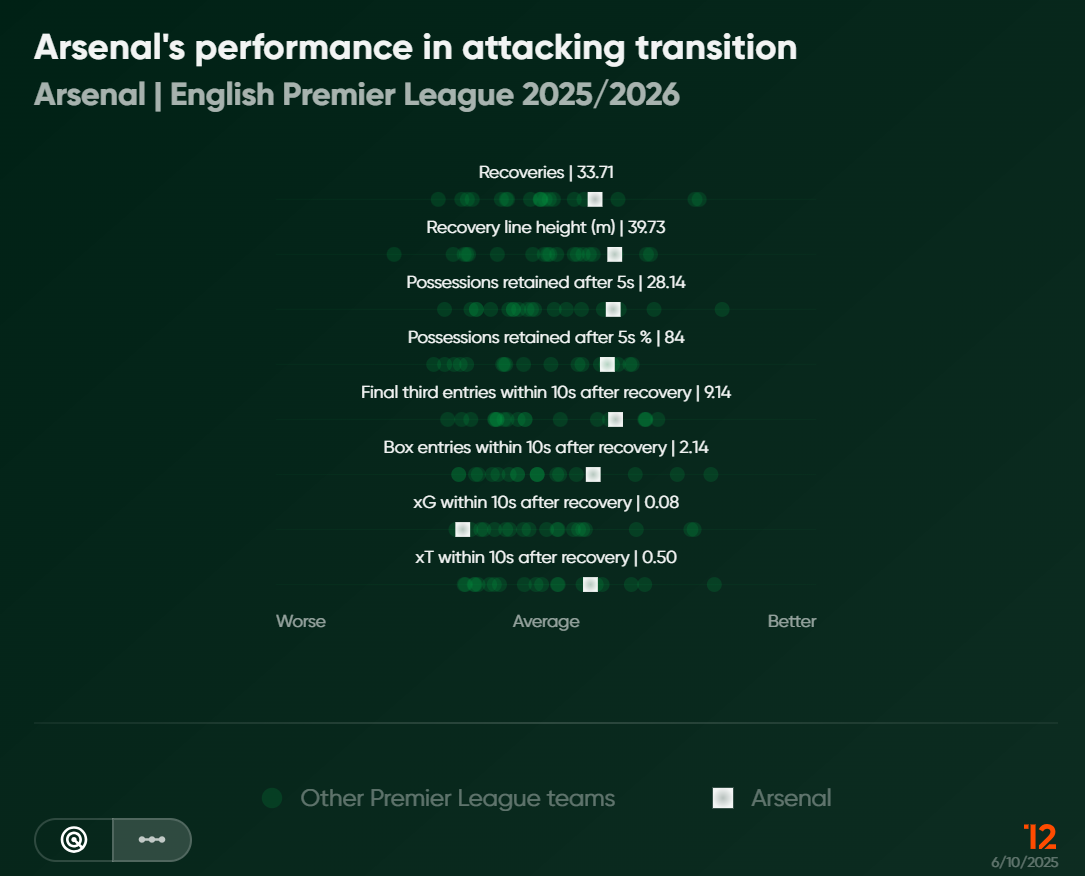Click the chart subtitle 'Arsenal | English Premier League 2025/2026'
This screenshot has width=1085, height=876.
click(357, 95)
